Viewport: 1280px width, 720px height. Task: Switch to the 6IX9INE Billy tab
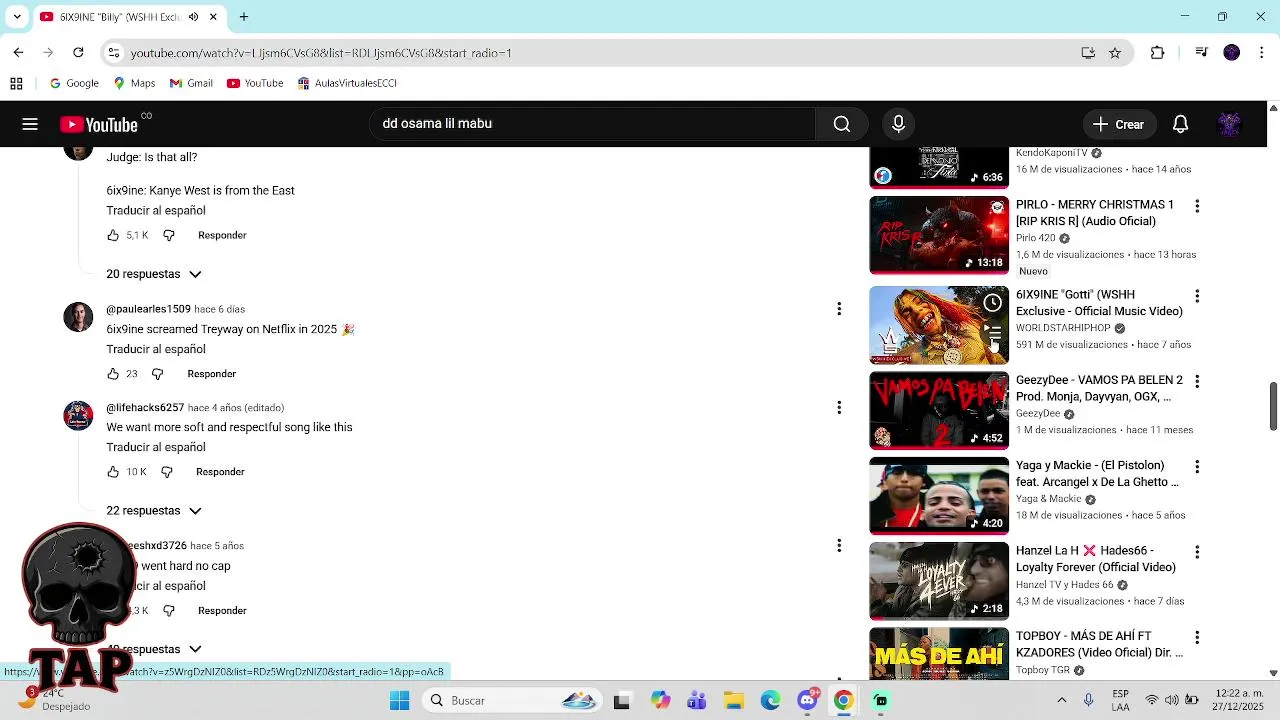pos(117,17)
